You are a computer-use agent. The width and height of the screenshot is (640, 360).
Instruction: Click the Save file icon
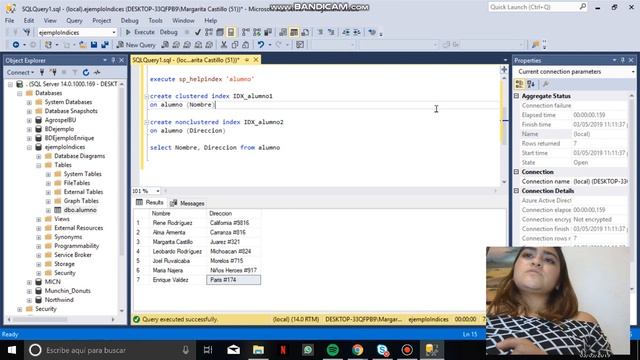pyautogui.click(x=94, y=45)
